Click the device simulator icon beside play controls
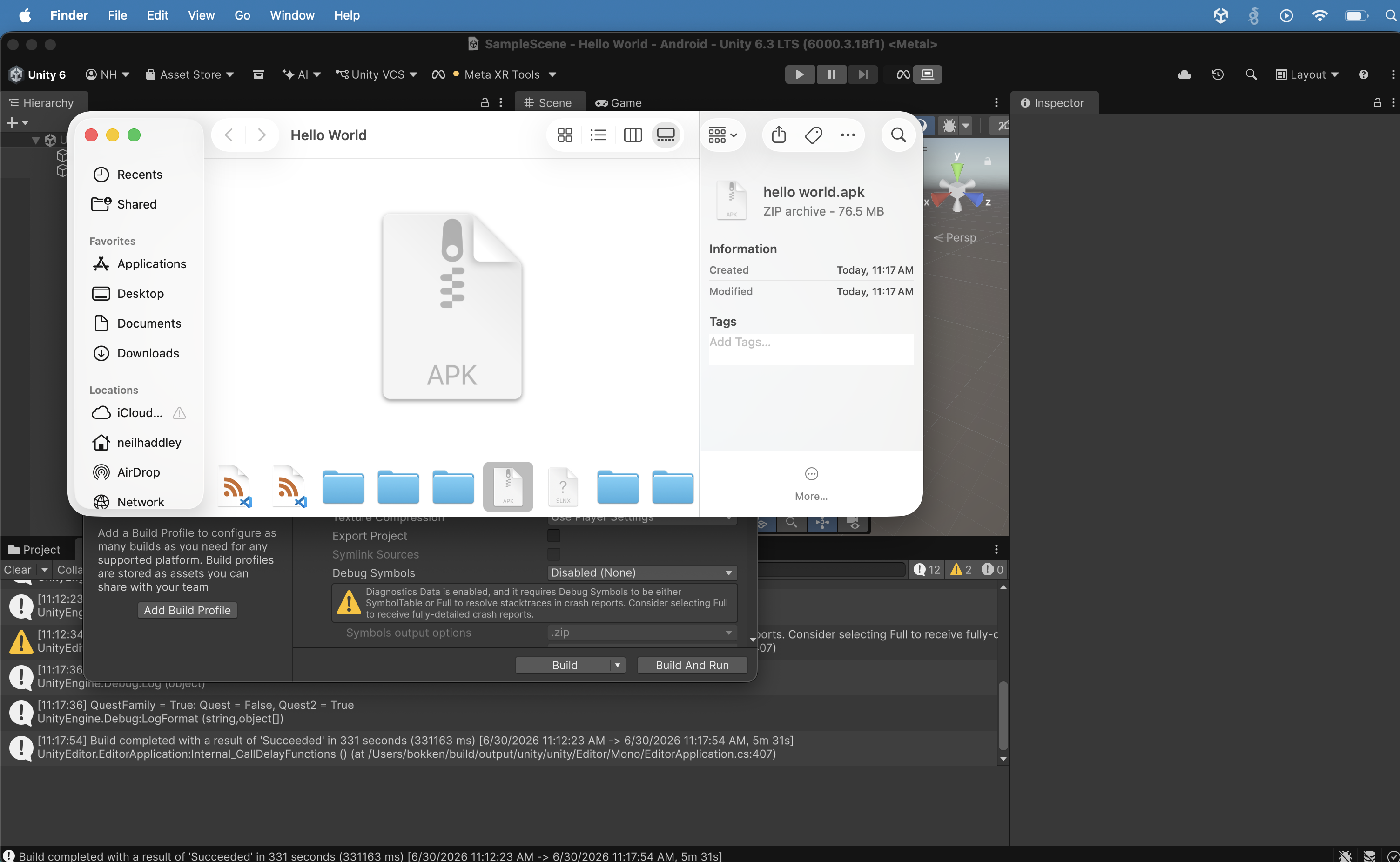The width and height of the screenshot is (1400, 862). click(x=928, y=74)
